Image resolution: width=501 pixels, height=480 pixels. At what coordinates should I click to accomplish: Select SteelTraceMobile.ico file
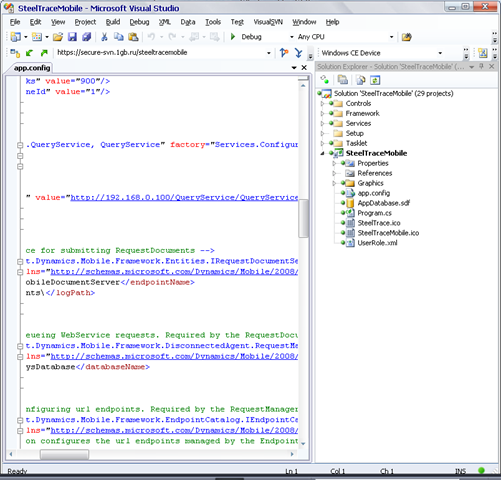click(x=388, y=233)
